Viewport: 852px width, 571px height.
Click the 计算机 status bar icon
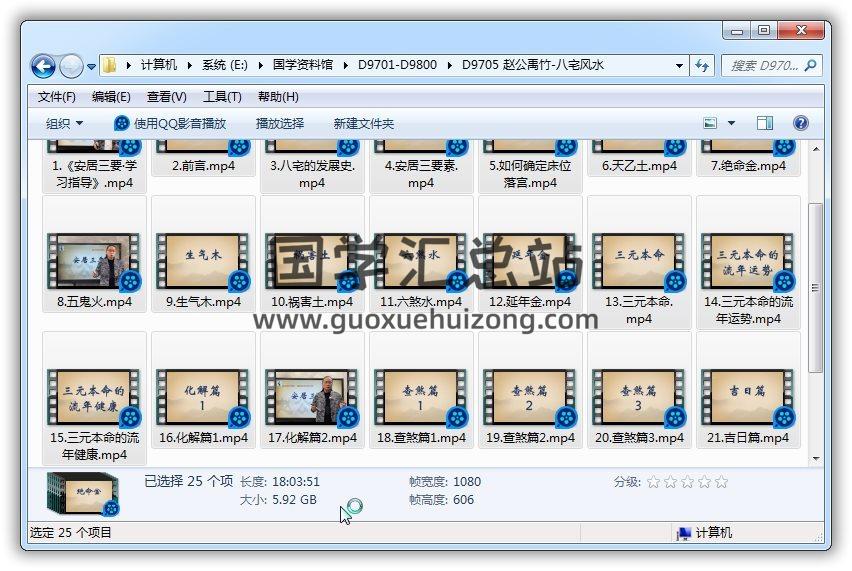tap(684, 533)
